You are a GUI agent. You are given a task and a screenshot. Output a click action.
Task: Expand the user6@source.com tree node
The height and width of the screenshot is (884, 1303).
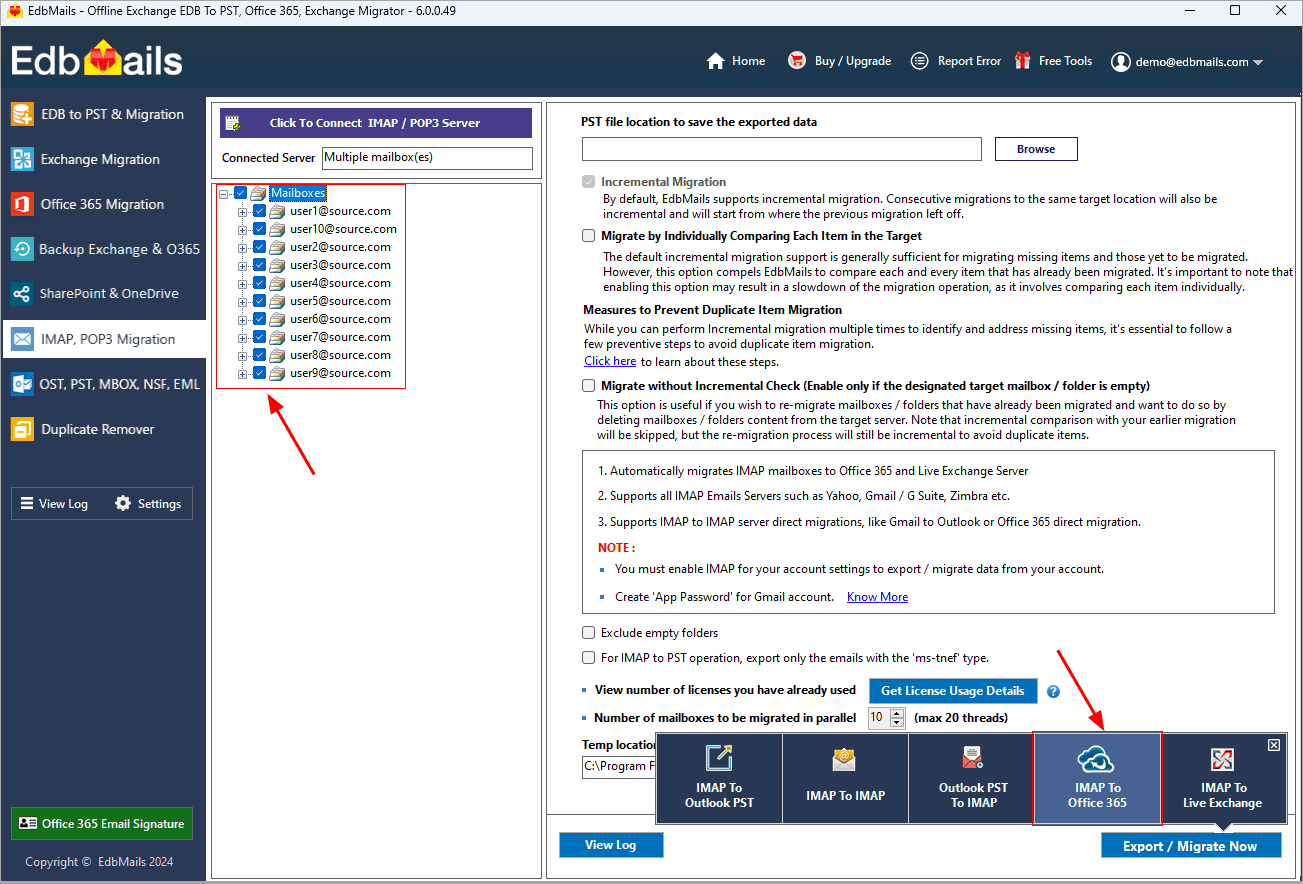point(243,319)
